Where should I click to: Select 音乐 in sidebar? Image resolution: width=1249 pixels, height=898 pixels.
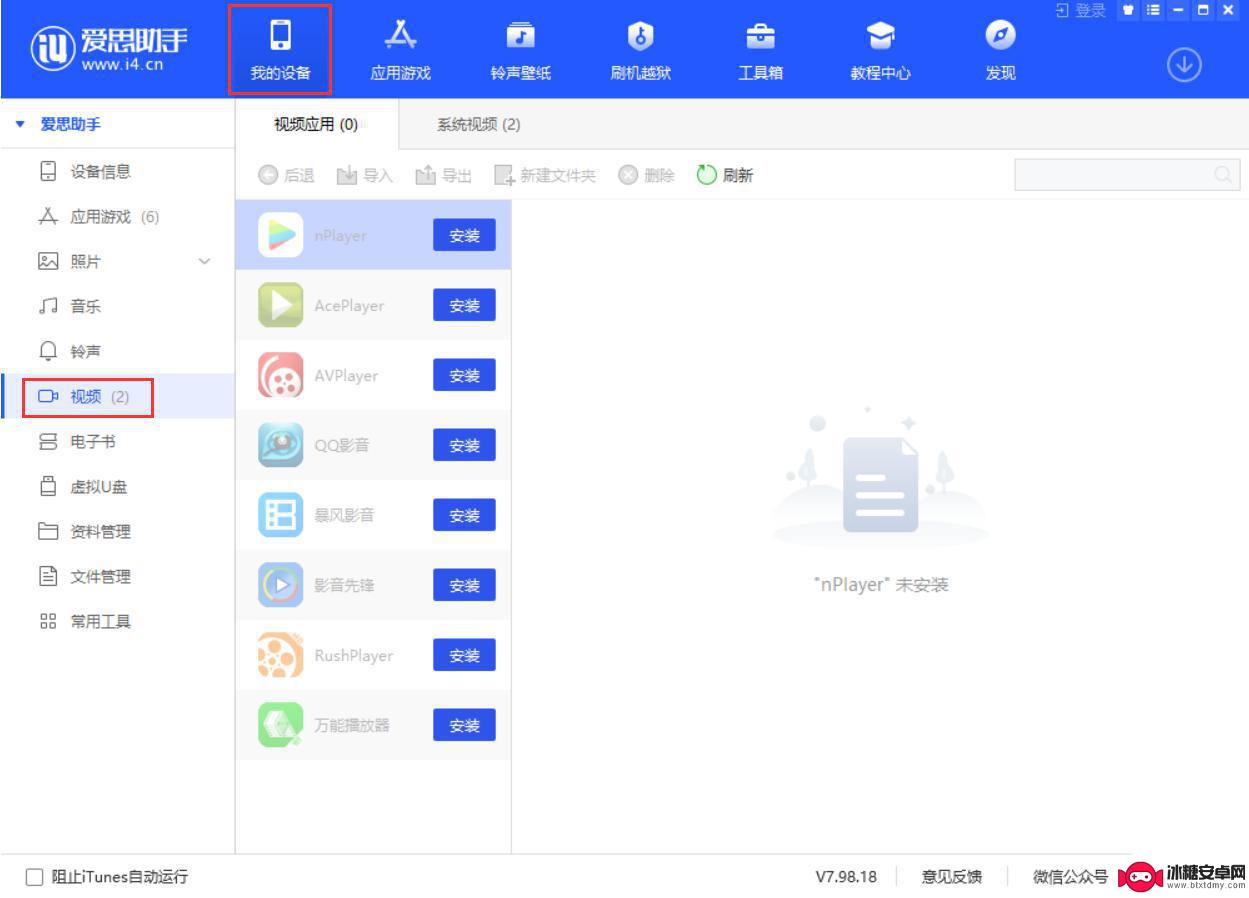pos(117,307)
